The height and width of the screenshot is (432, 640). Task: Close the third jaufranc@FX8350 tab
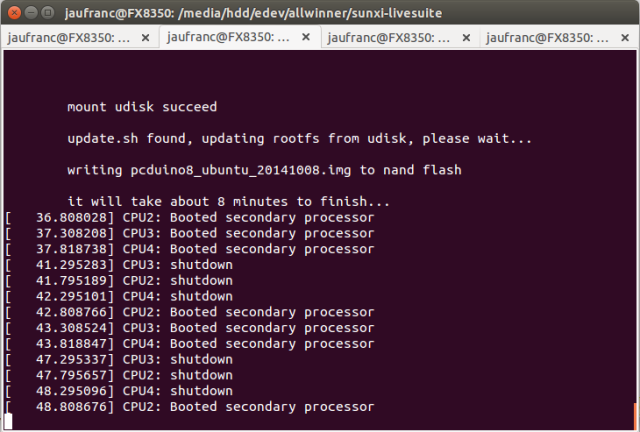click(466, 38)
